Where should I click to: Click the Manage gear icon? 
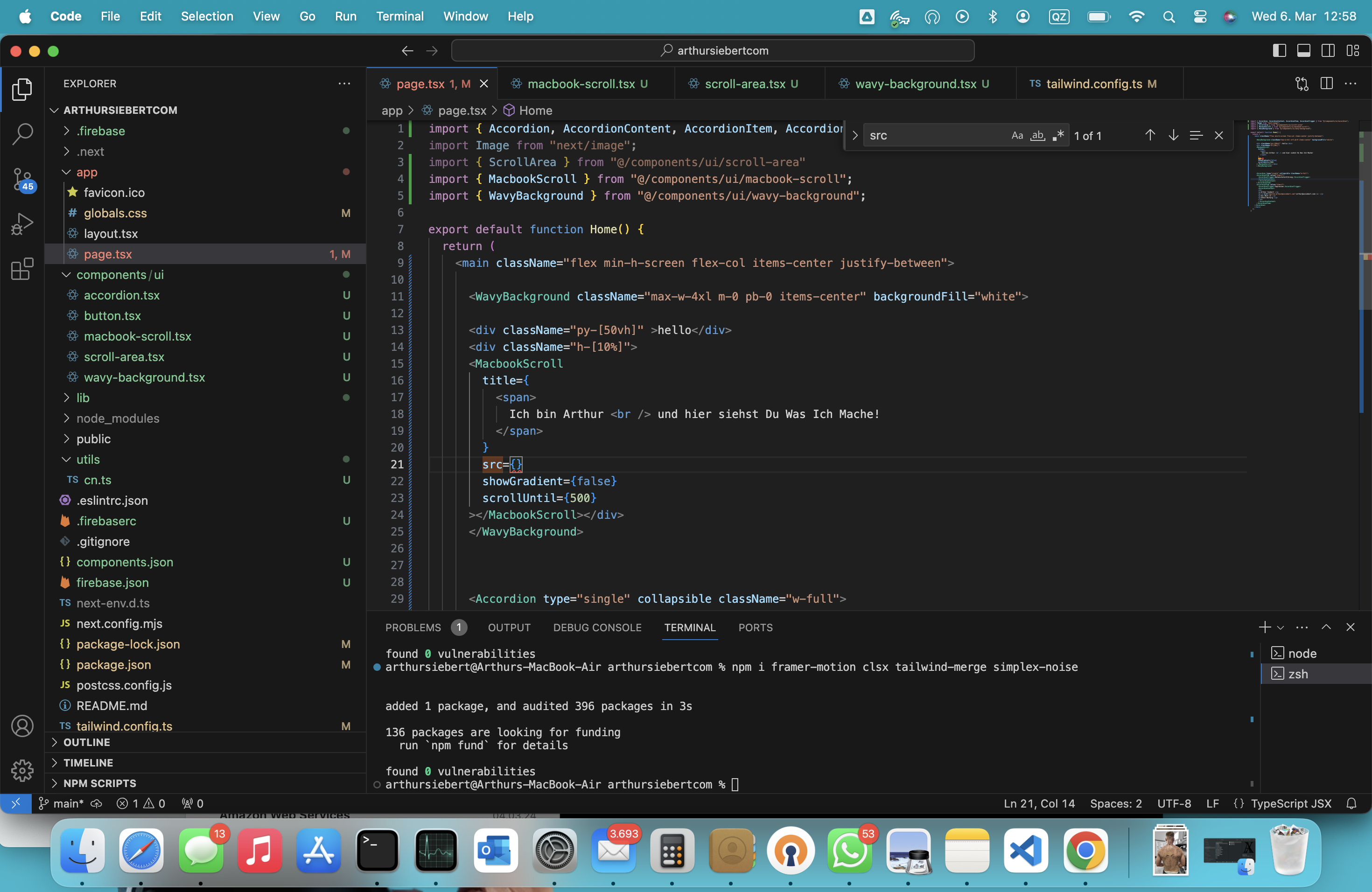point(22,770)
